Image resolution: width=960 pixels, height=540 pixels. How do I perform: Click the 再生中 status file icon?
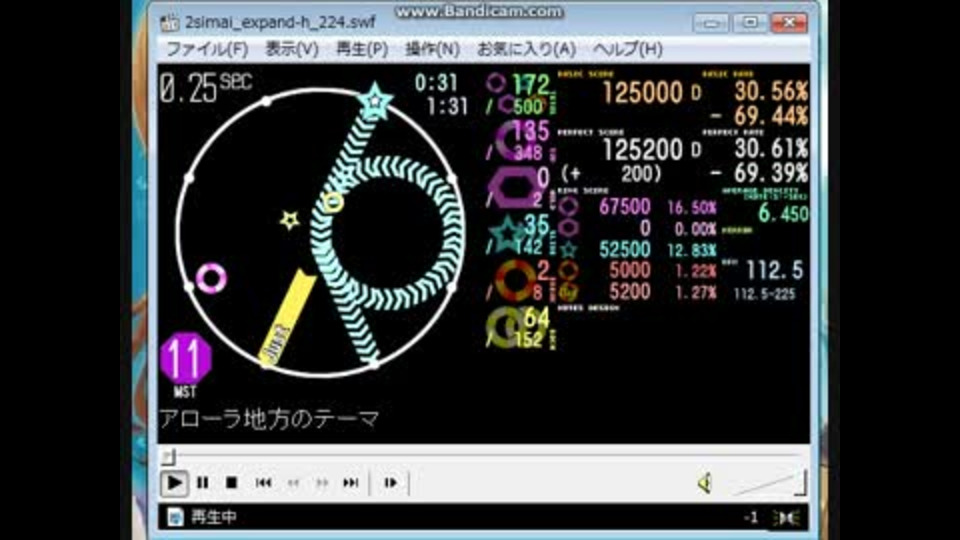click(175, 517)
